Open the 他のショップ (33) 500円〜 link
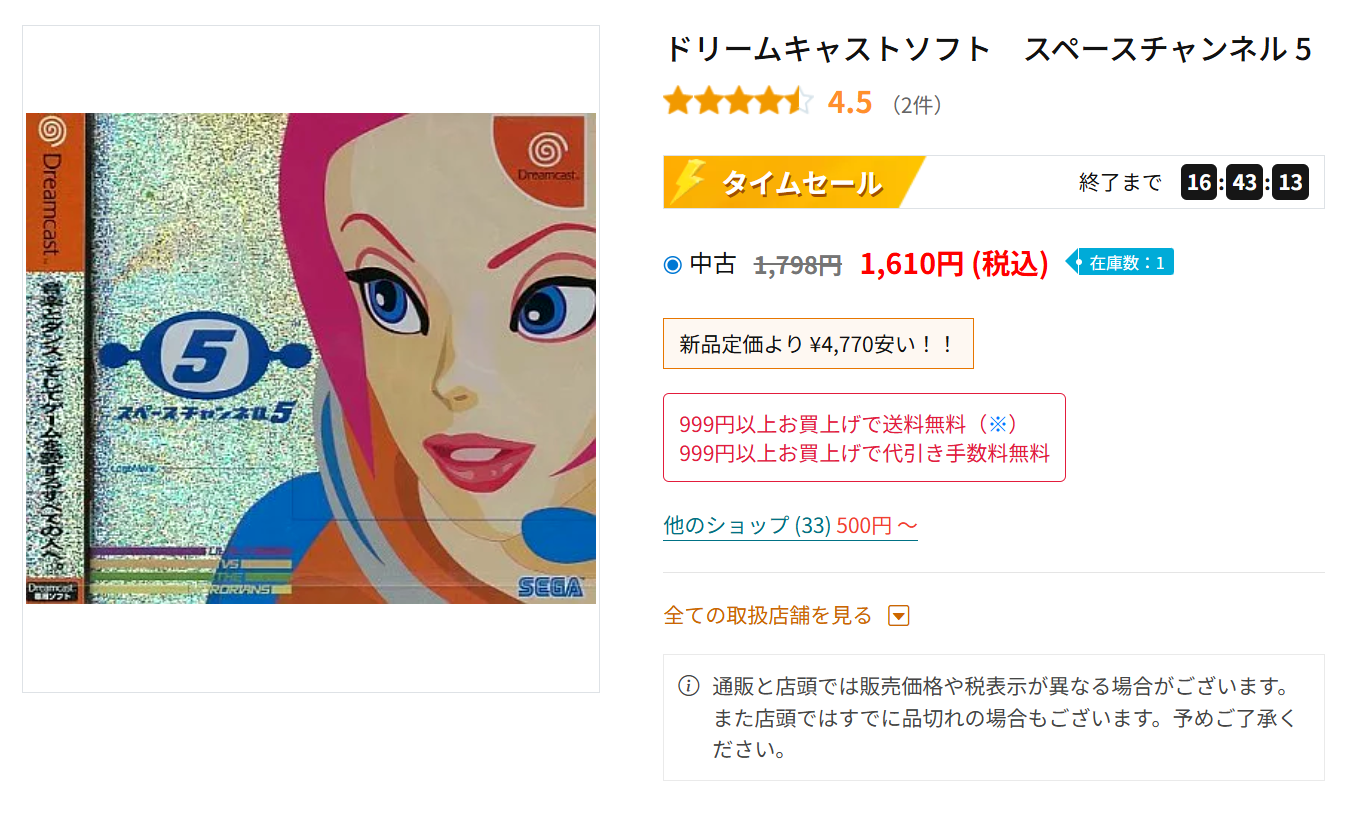This screenshot has width=1354, height=820. 790,525
